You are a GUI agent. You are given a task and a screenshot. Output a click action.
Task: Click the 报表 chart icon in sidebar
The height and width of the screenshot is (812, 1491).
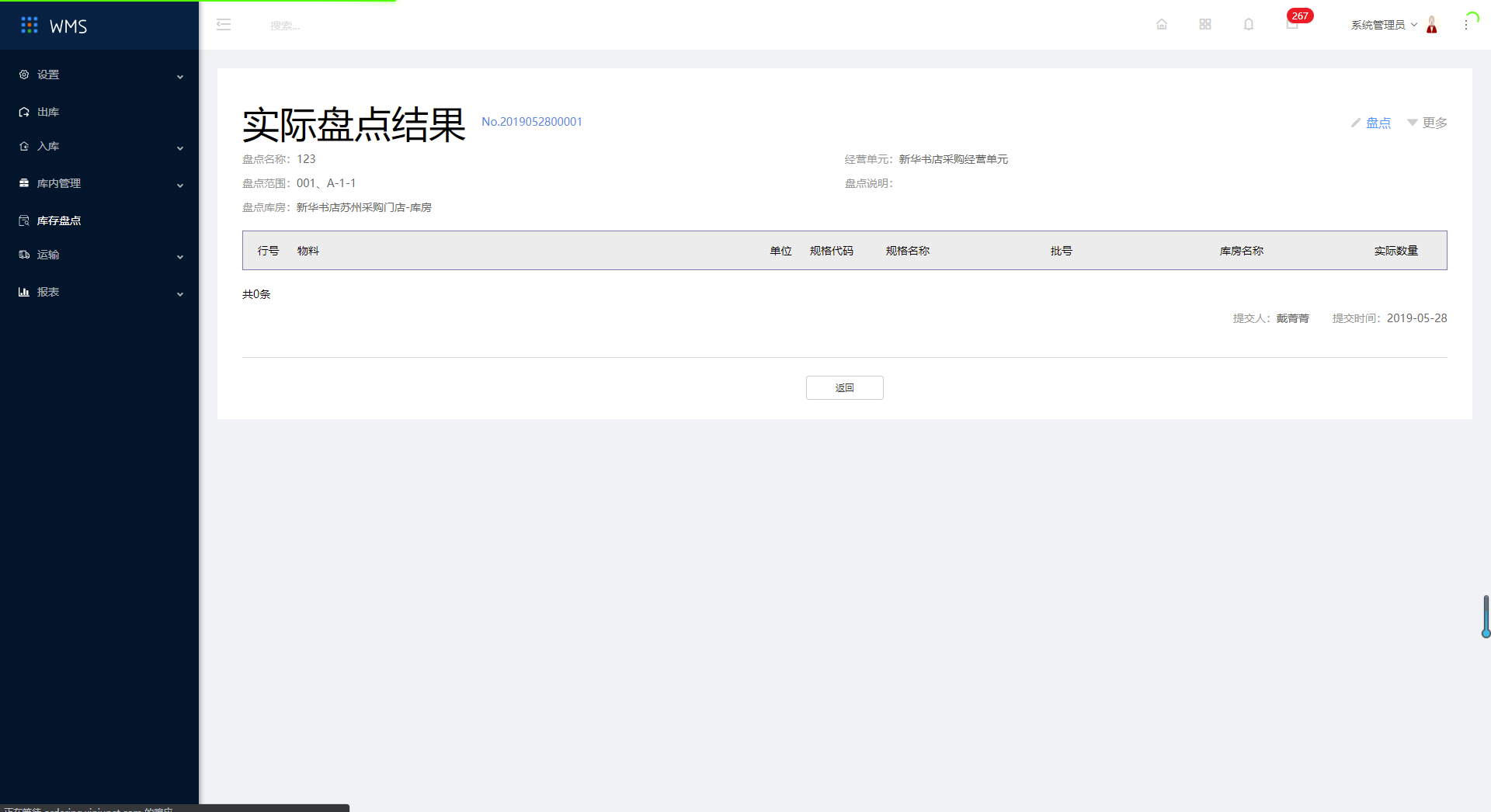point(24,292)
